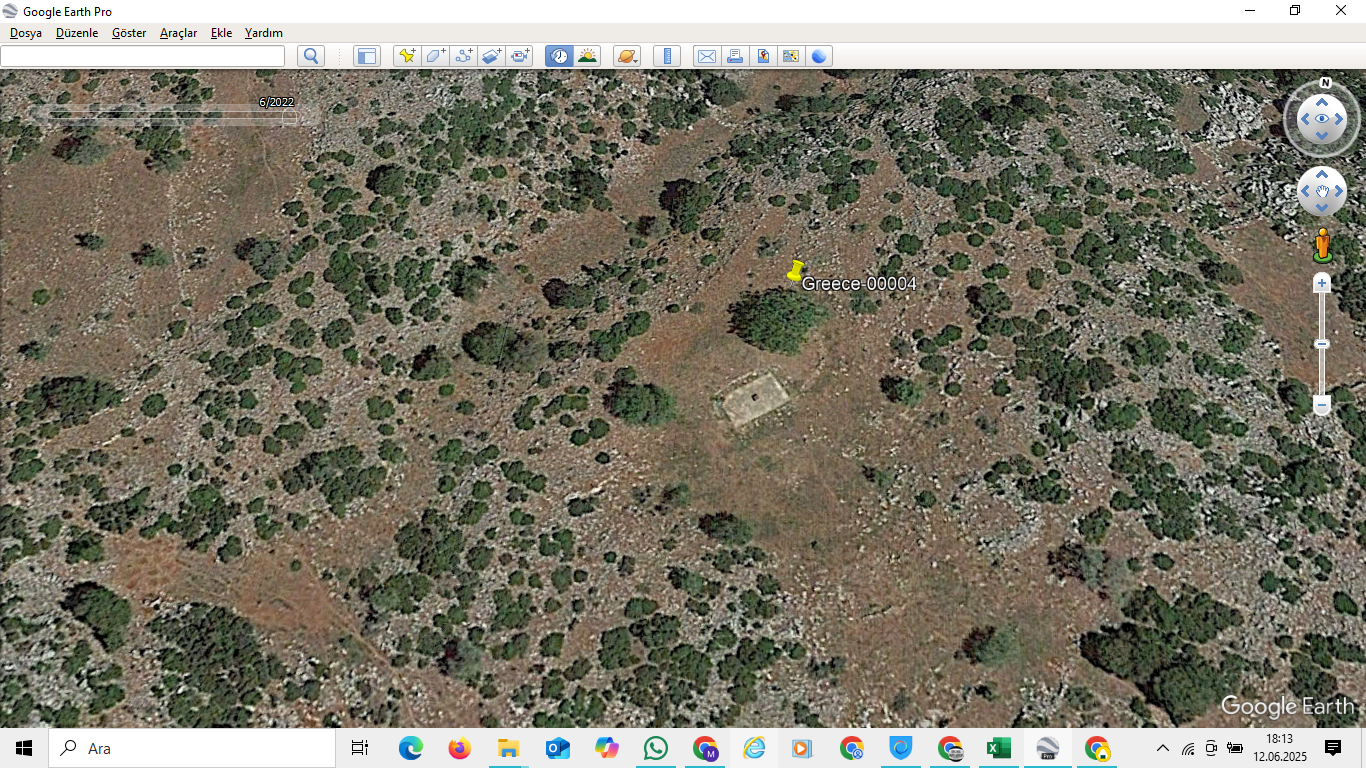
Task: Open Outlook from the taskbar
Action: [x=557, y=748]
